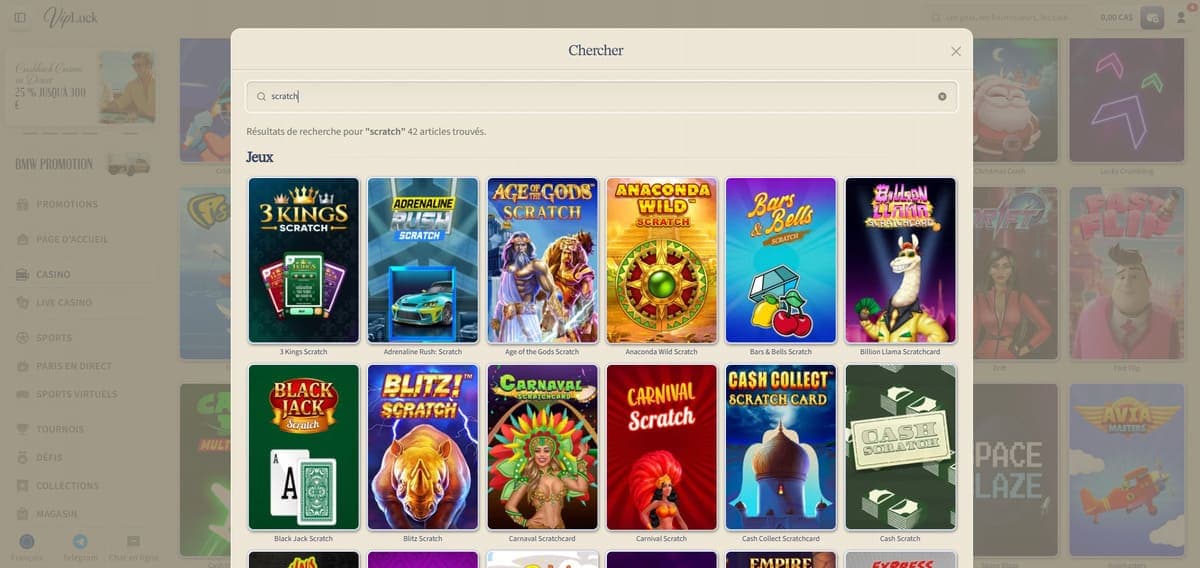Open the user profile icon
Viewport: 1200px width, 568px height.
pos(1181,17)
